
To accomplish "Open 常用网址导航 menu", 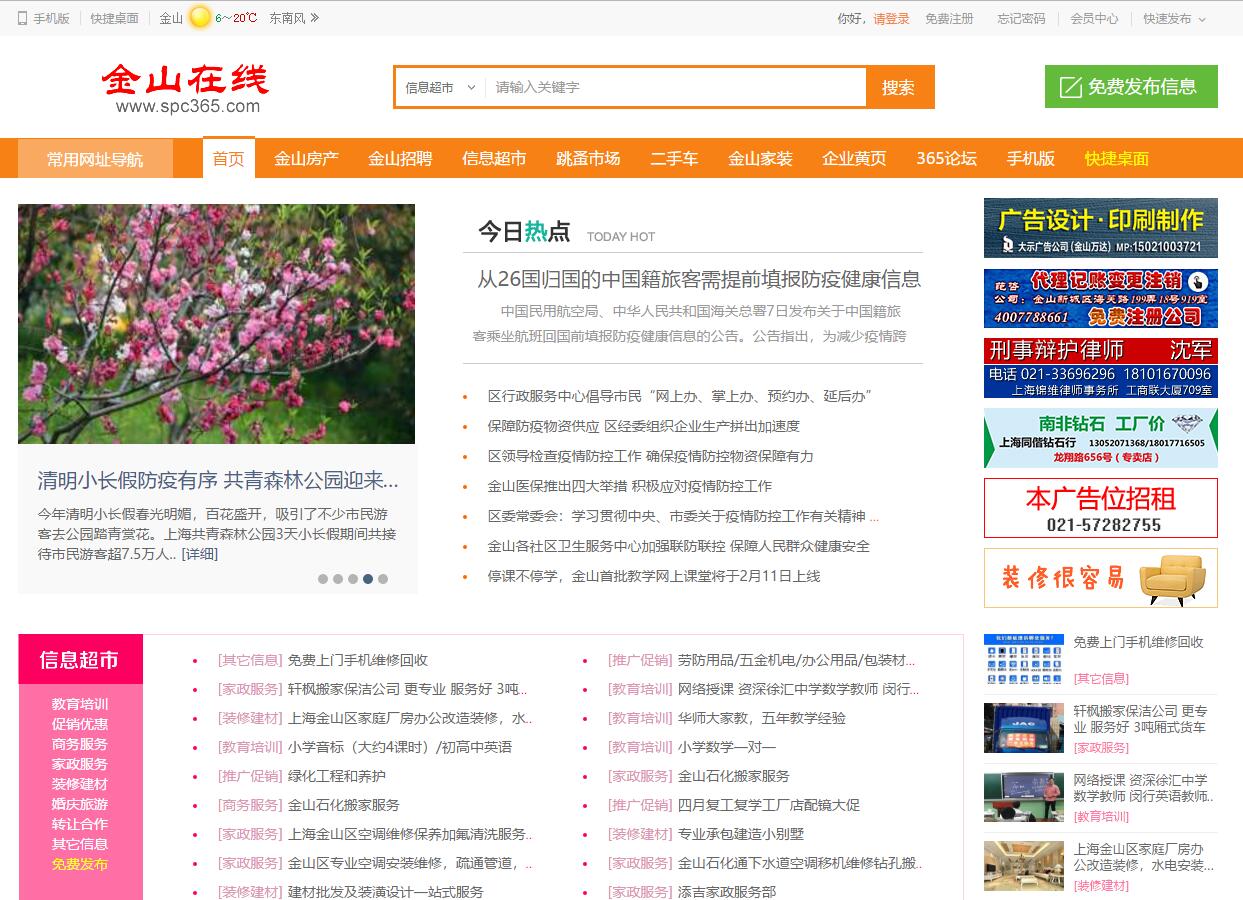I will (x=95, y=159).
